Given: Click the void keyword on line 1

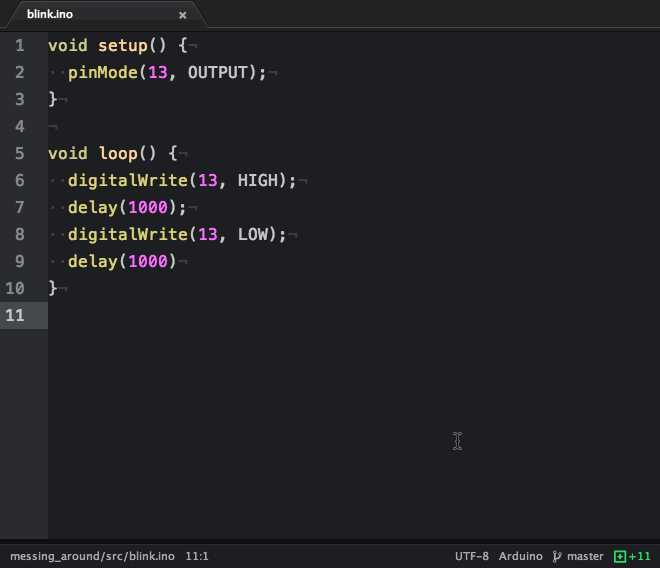Looking at the screenshot, I should click(68, 45).
